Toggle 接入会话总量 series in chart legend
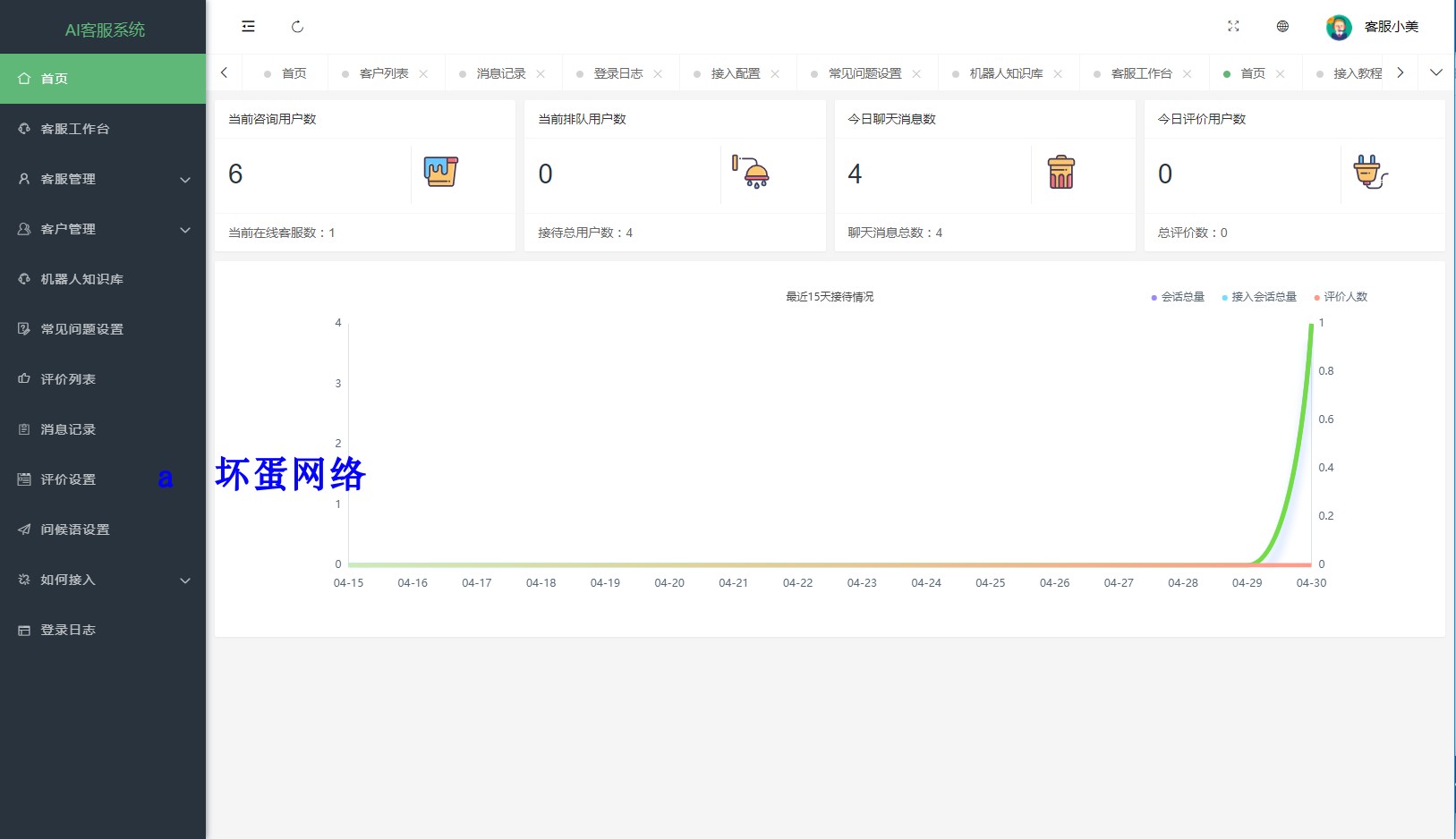This screenshot has width=1456, height=839. pyautogui.click(x=1259, y=297)
